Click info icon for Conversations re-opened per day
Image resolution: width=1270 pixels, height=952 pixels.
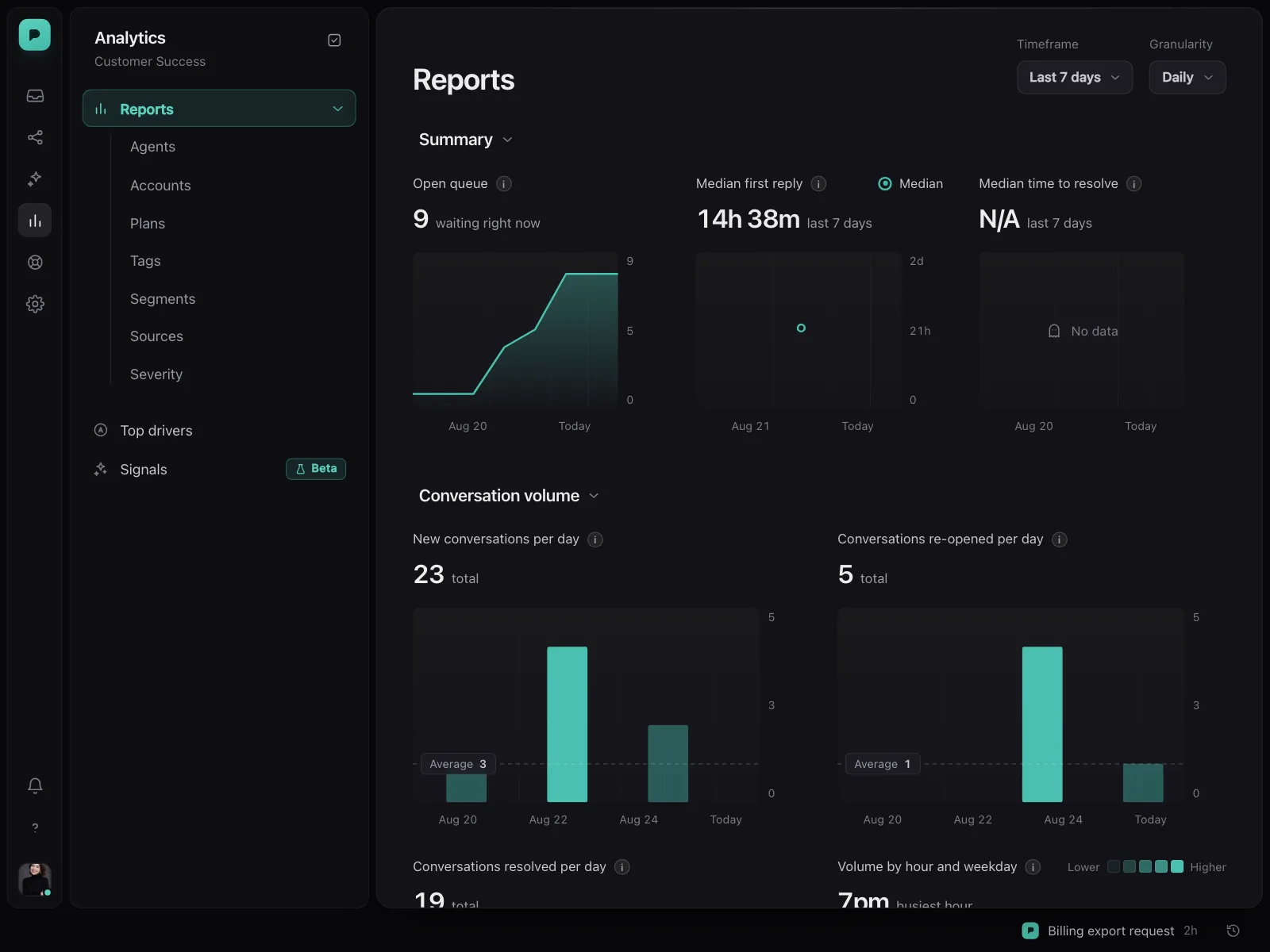(x=1060, y=539)
